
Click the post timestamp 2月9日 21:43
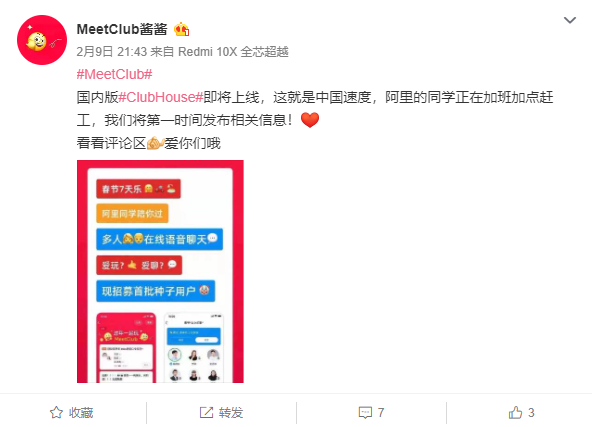[x=111, y=52]
